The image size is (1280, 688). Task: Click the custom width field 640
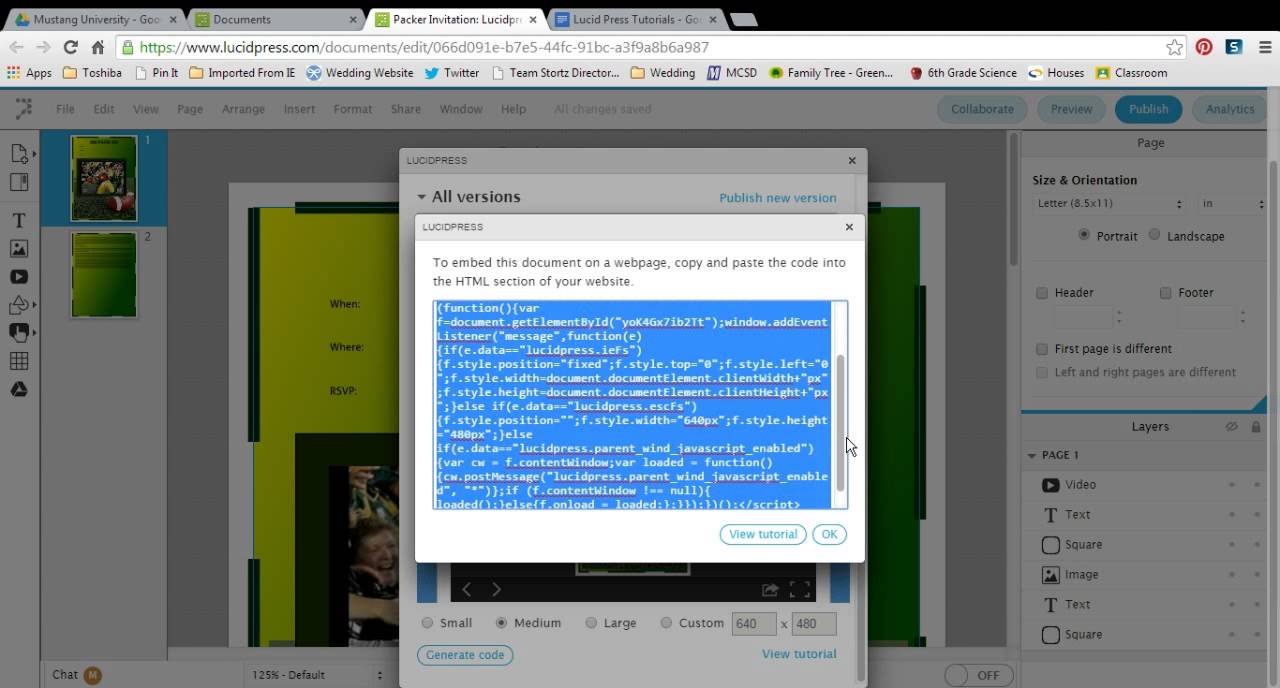pos(755,623)
